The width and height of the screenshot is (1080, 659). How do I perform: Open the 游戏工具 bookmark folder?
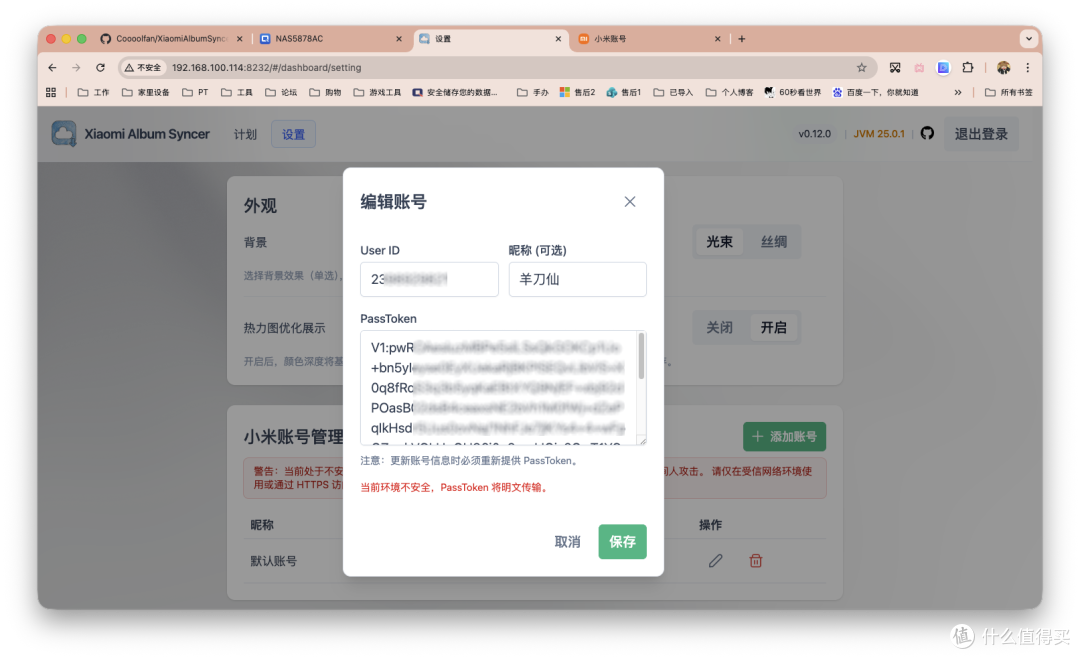(377, 92)
